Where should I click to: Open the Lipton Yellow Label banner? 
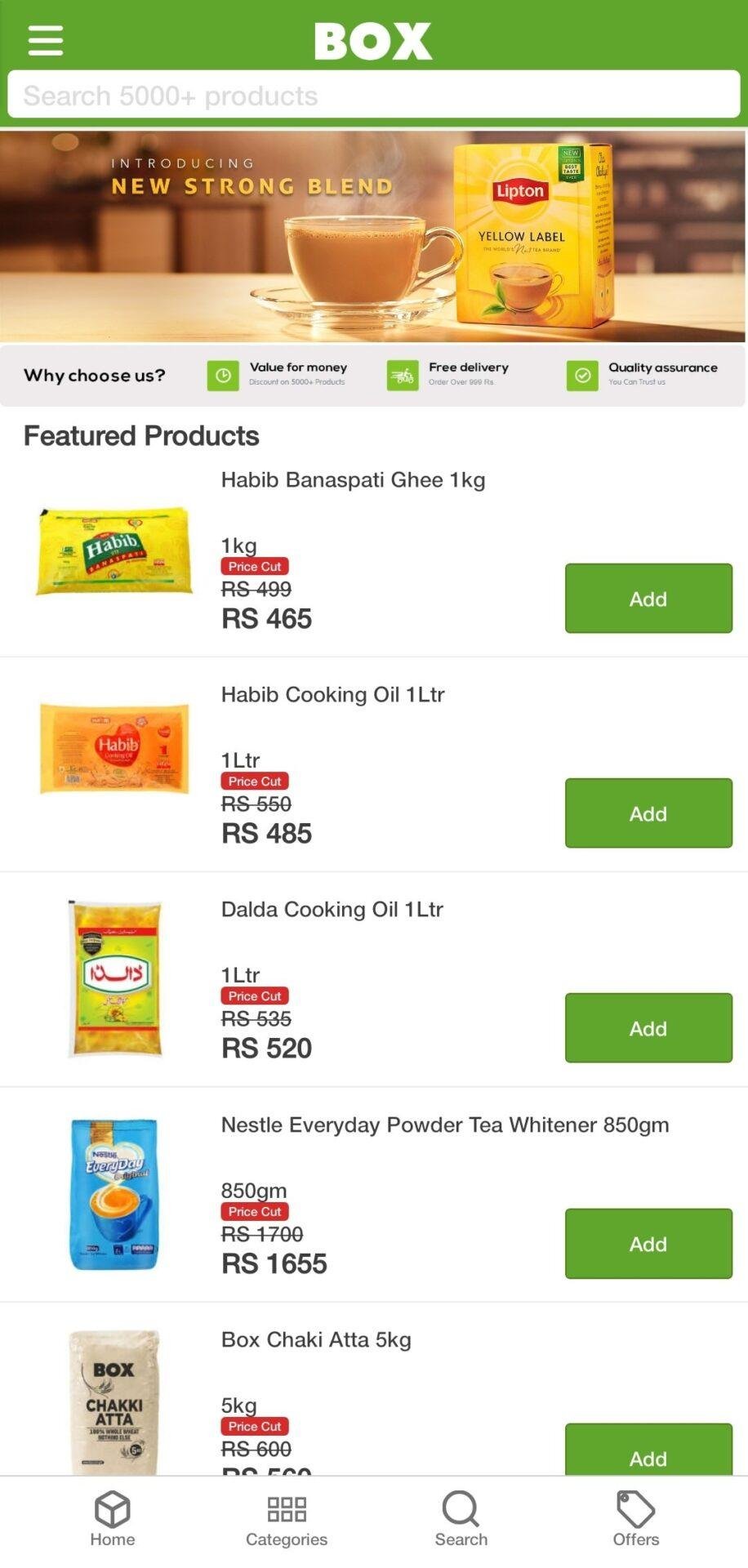[373, 237]
